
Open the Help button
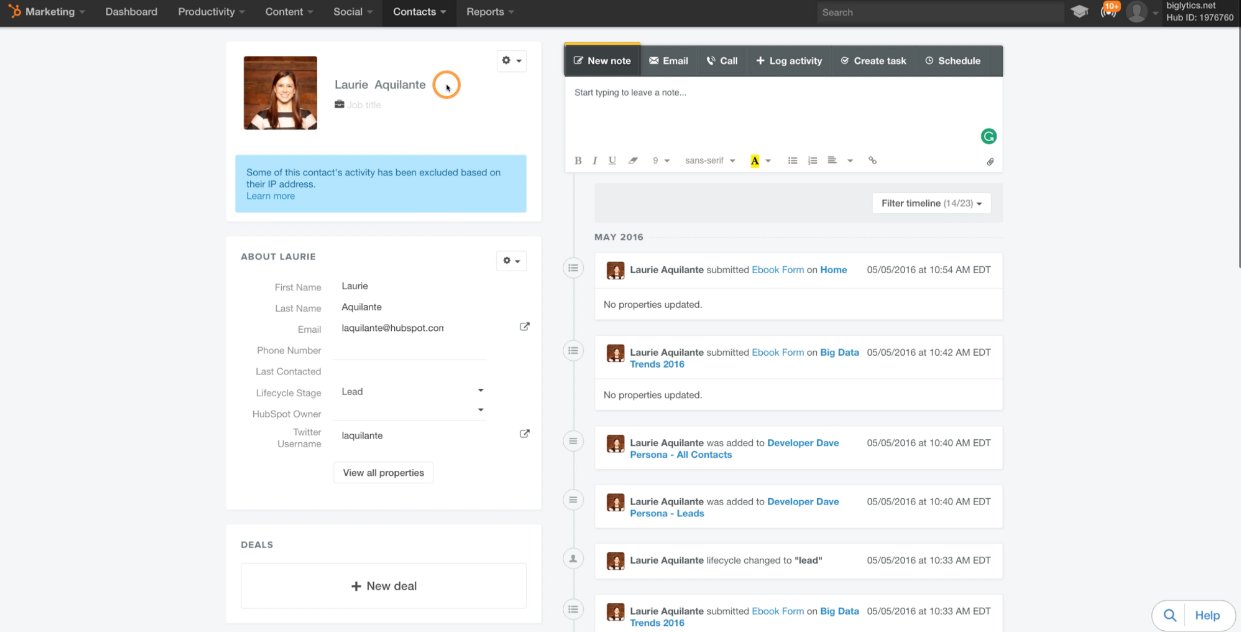[1208, 615]
